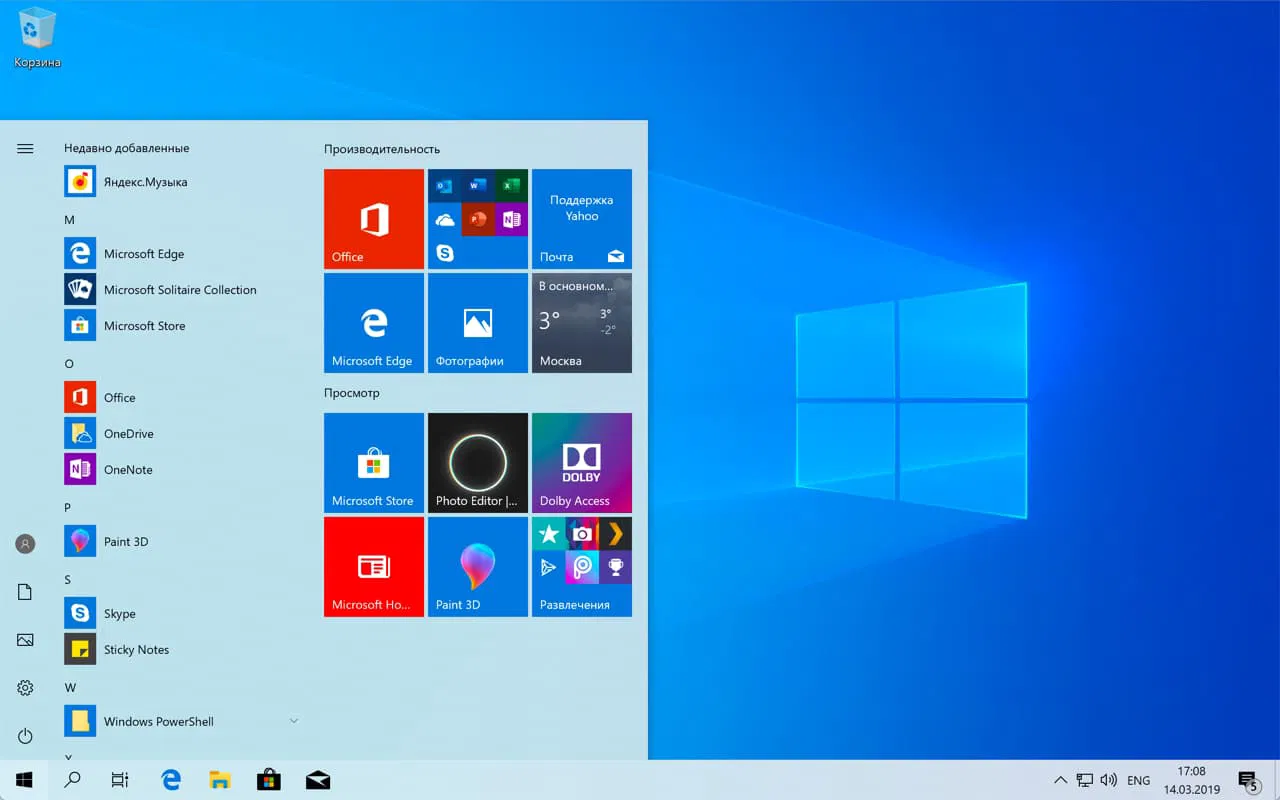1280x800 pixels.
Task: Open the alphabet index via letter M header
Action: (69, 219)
